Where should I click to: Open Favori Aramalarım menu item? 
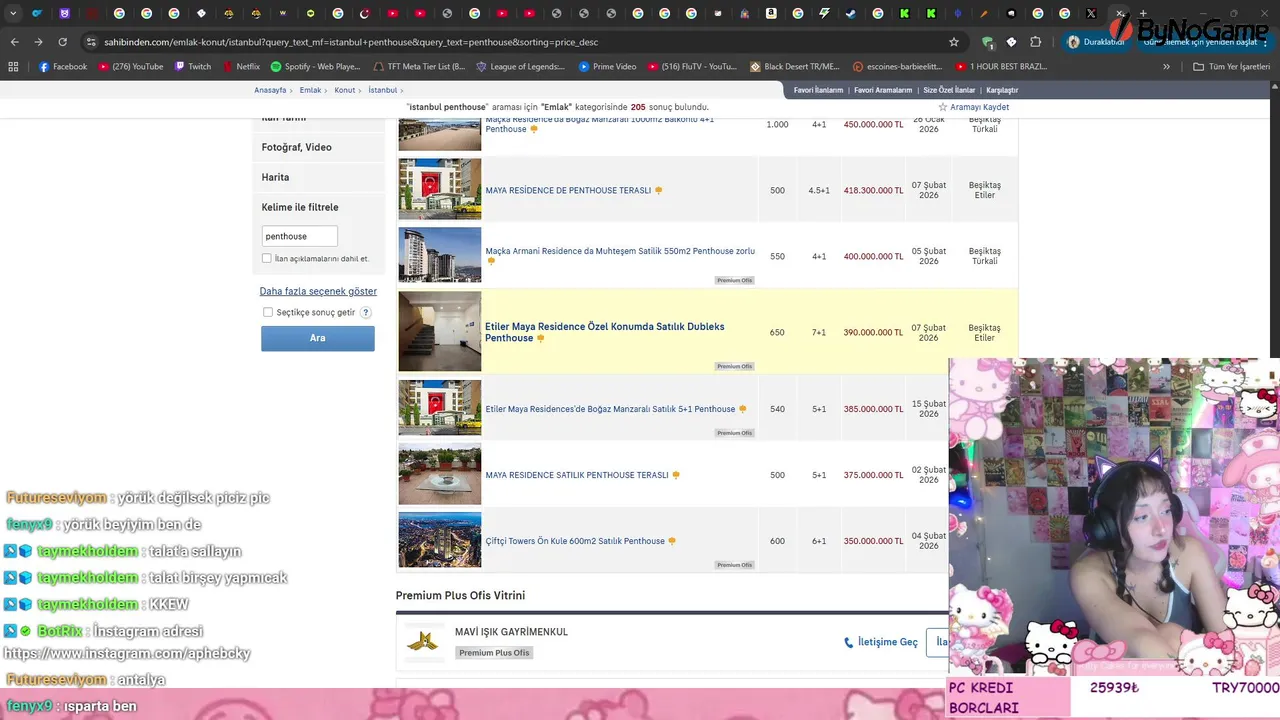coord(883,90)
